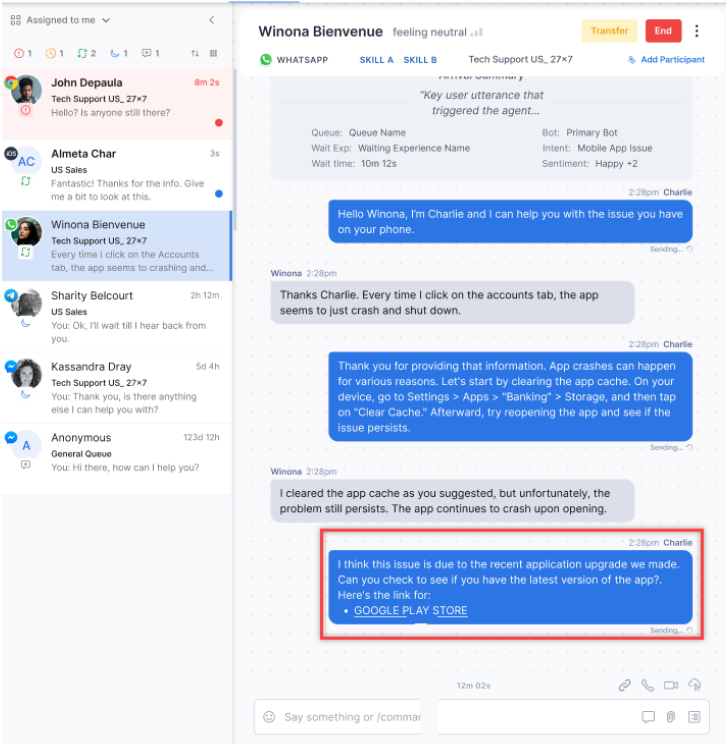Collapse the inbox panel with left chevron
Image resolution: width=726 pixels, height=749 pixels.
212,20
